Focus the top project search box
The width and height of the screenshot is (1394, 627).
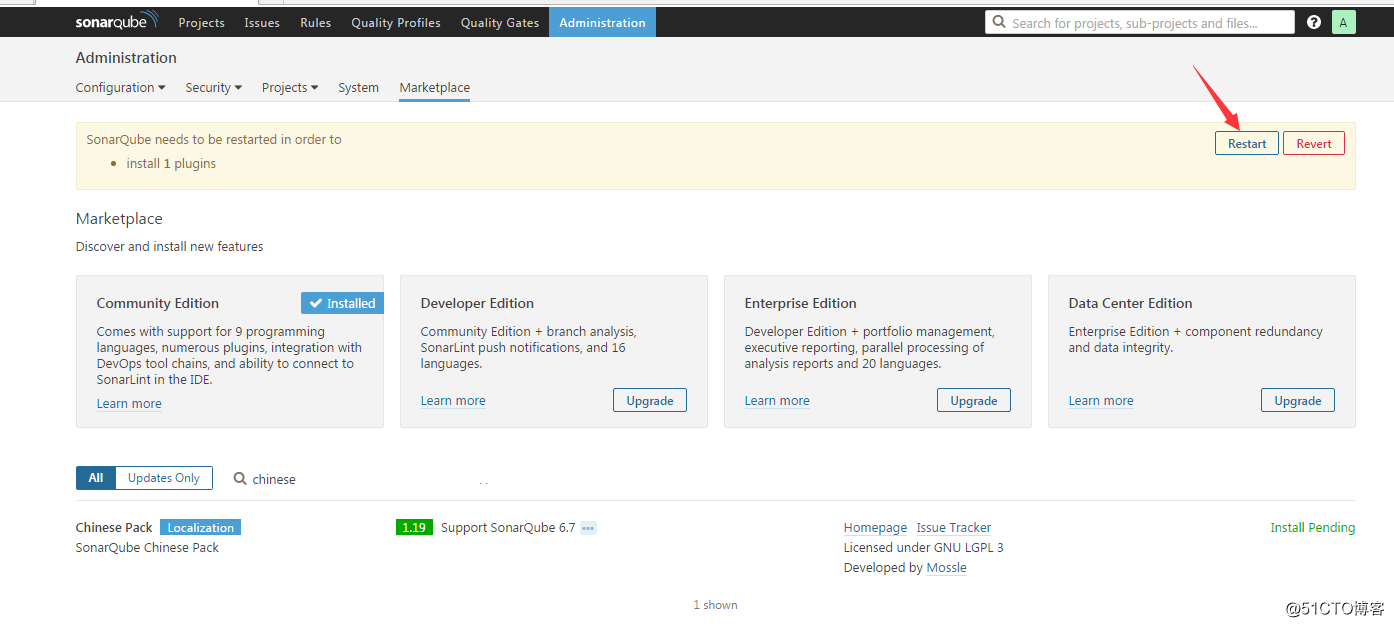(1140, 22)
